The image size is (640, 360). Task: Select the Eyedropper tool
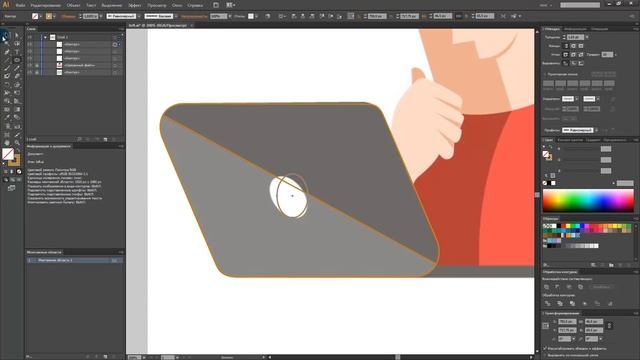click(x=7, y=118)
